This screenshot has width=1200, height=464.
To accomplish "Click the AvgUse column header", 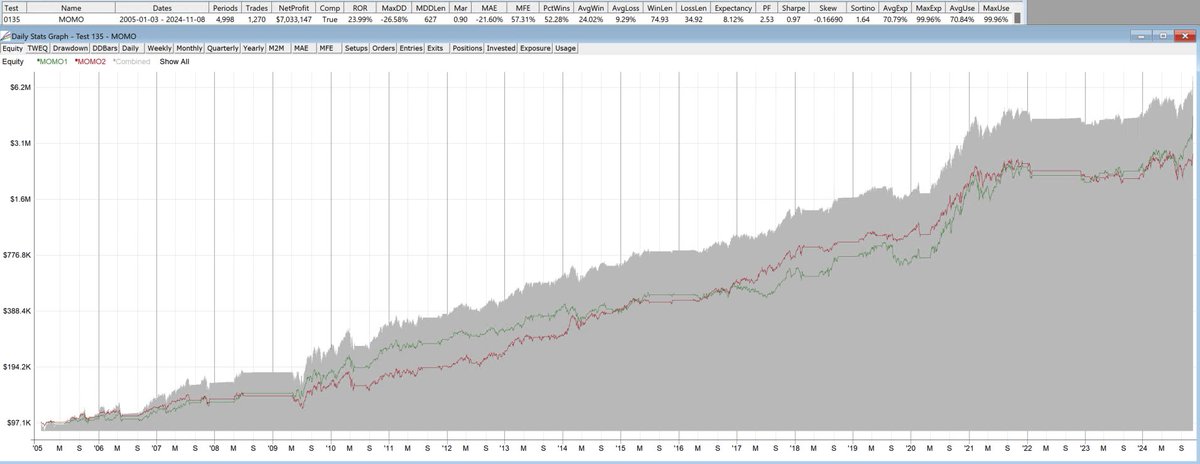I will tap(962, 8).
